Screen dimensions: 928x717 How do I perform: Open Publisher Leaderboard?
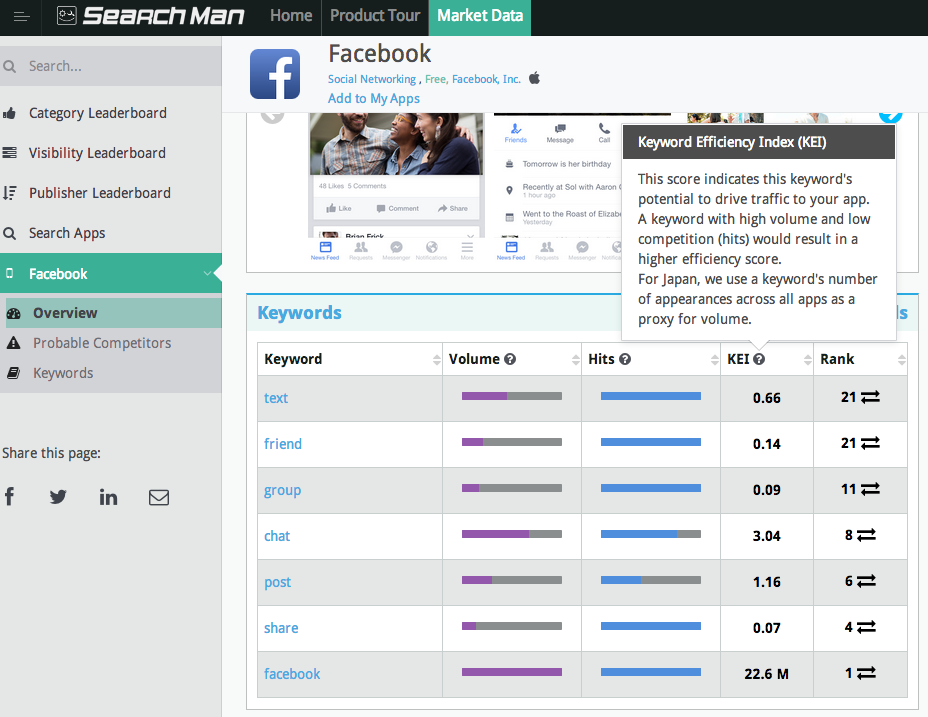click(99, 193)
